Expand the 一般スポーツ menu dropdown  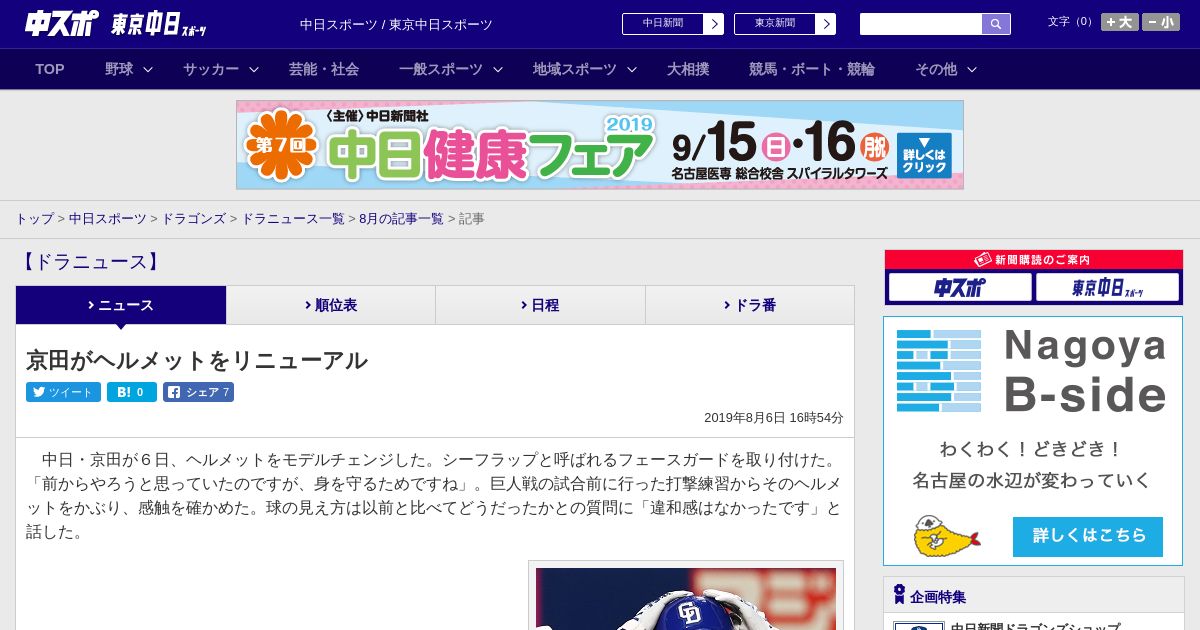(450, 69)
